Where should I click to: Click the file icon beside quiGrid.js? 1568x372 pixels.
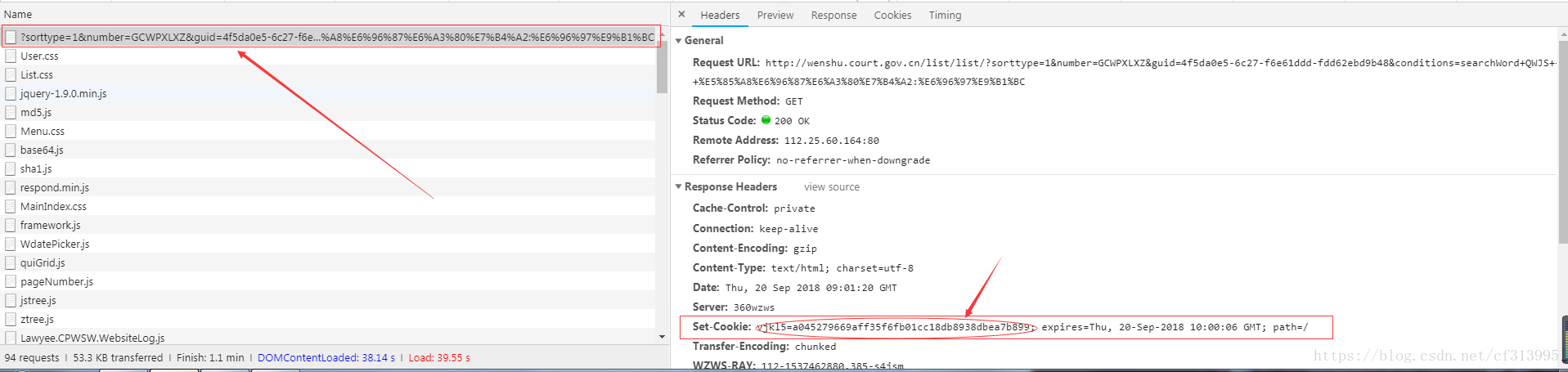11,262
